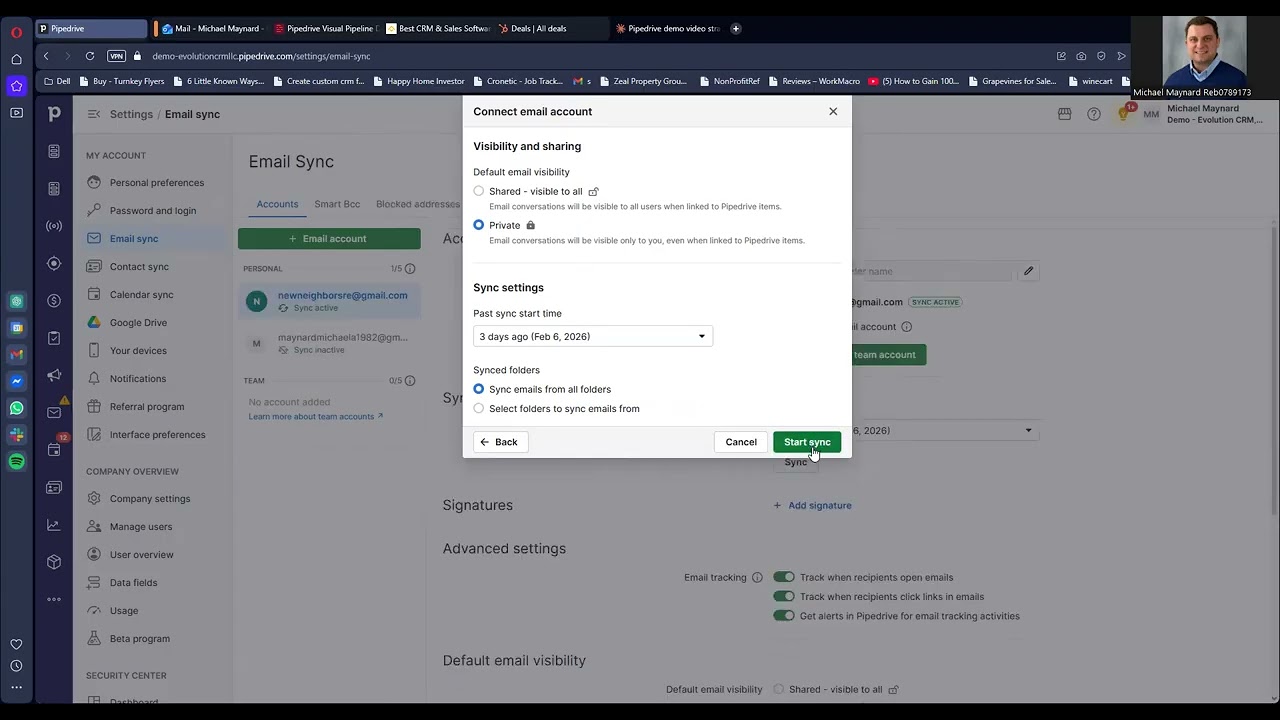Click the Opera menu logo
Image resolution: width=1280 pixels, height=720 pixels.
click(16, 32)
